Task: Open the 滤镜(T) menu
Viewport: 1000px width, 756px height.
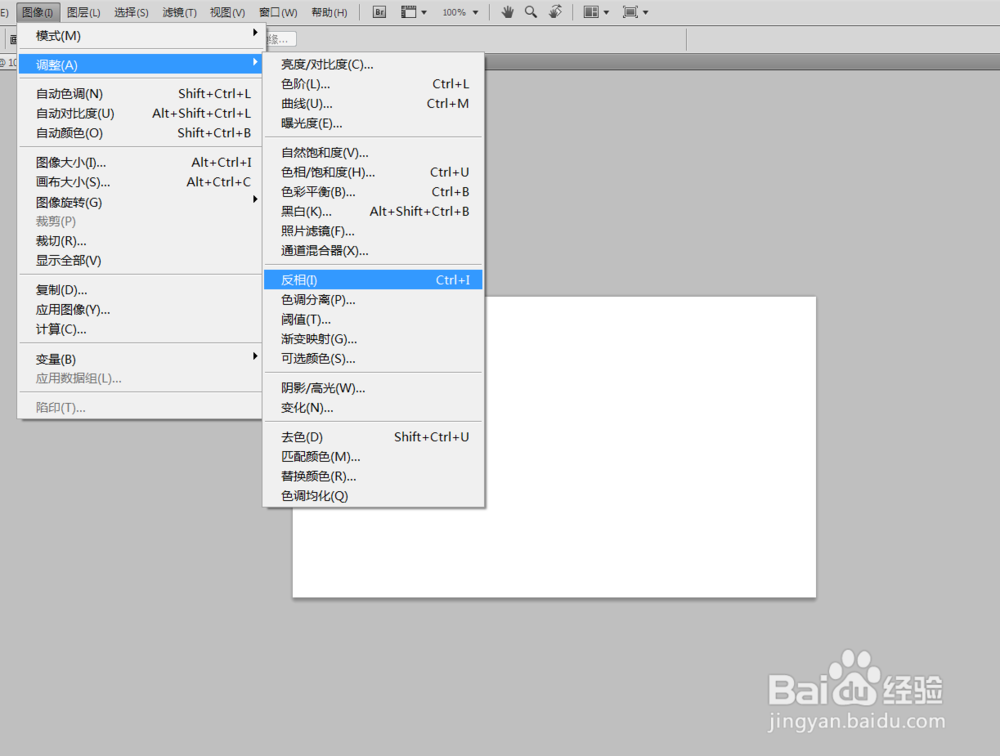Action: coord(179,12)
